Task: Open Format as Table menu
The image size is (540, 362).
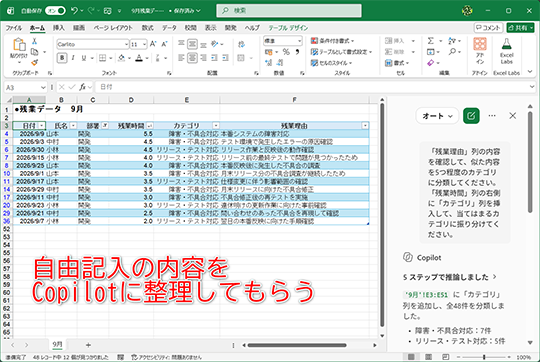Action: [x=341, y=52]
